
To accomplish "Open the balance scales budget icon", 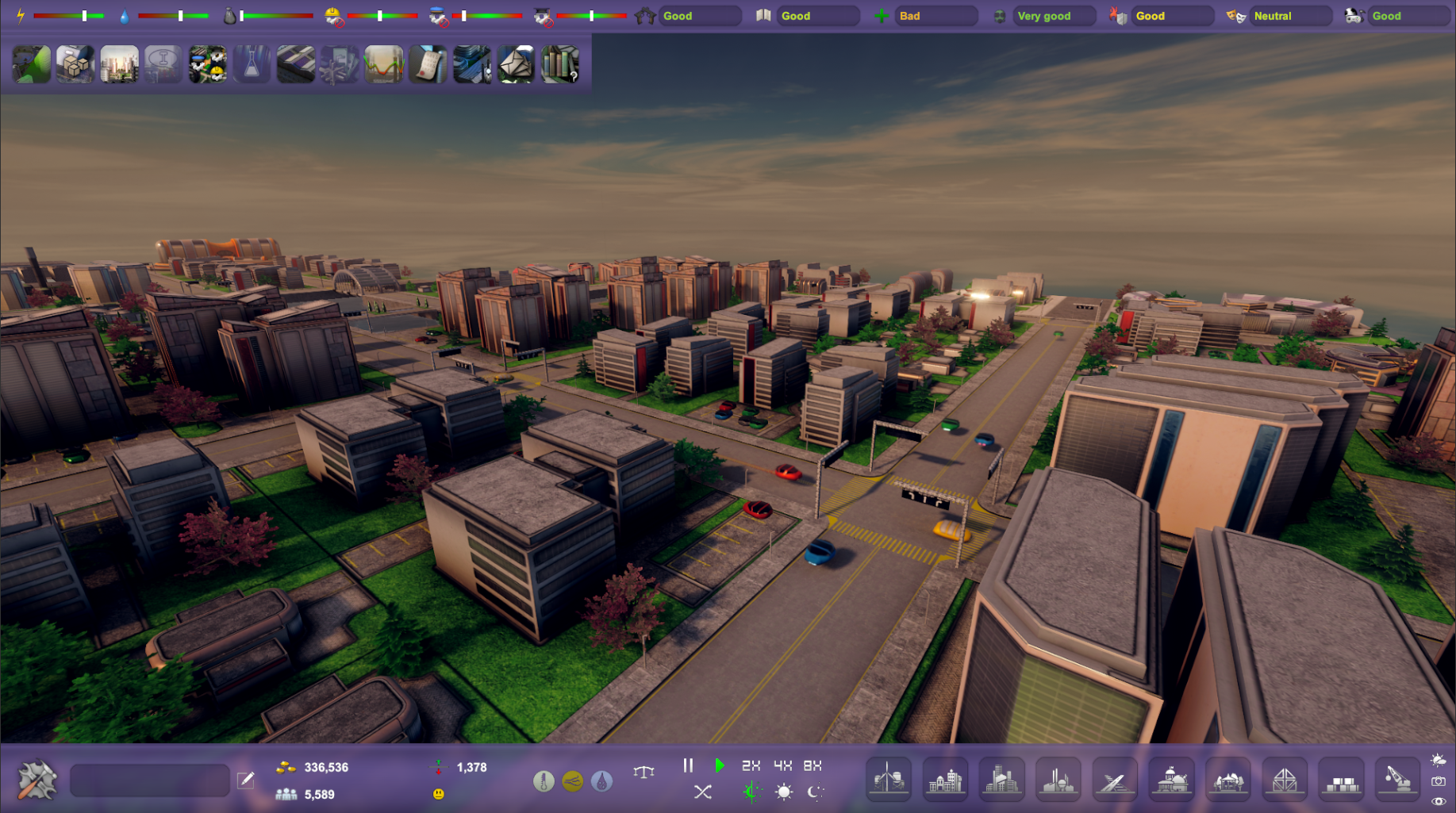I will tap(643, 771).
